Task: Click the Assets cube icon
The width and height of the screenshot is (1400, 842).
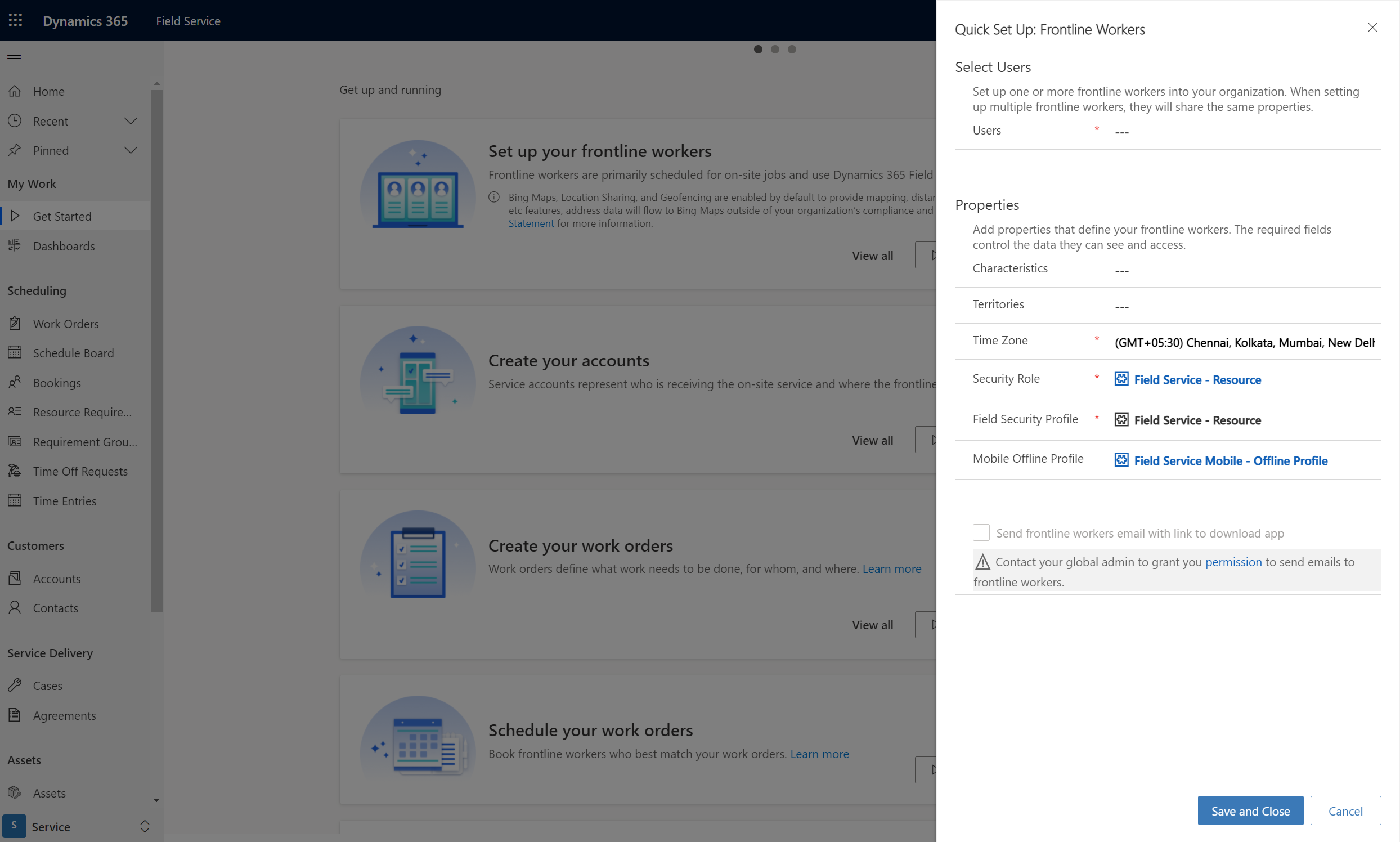Action: point(15,792)
